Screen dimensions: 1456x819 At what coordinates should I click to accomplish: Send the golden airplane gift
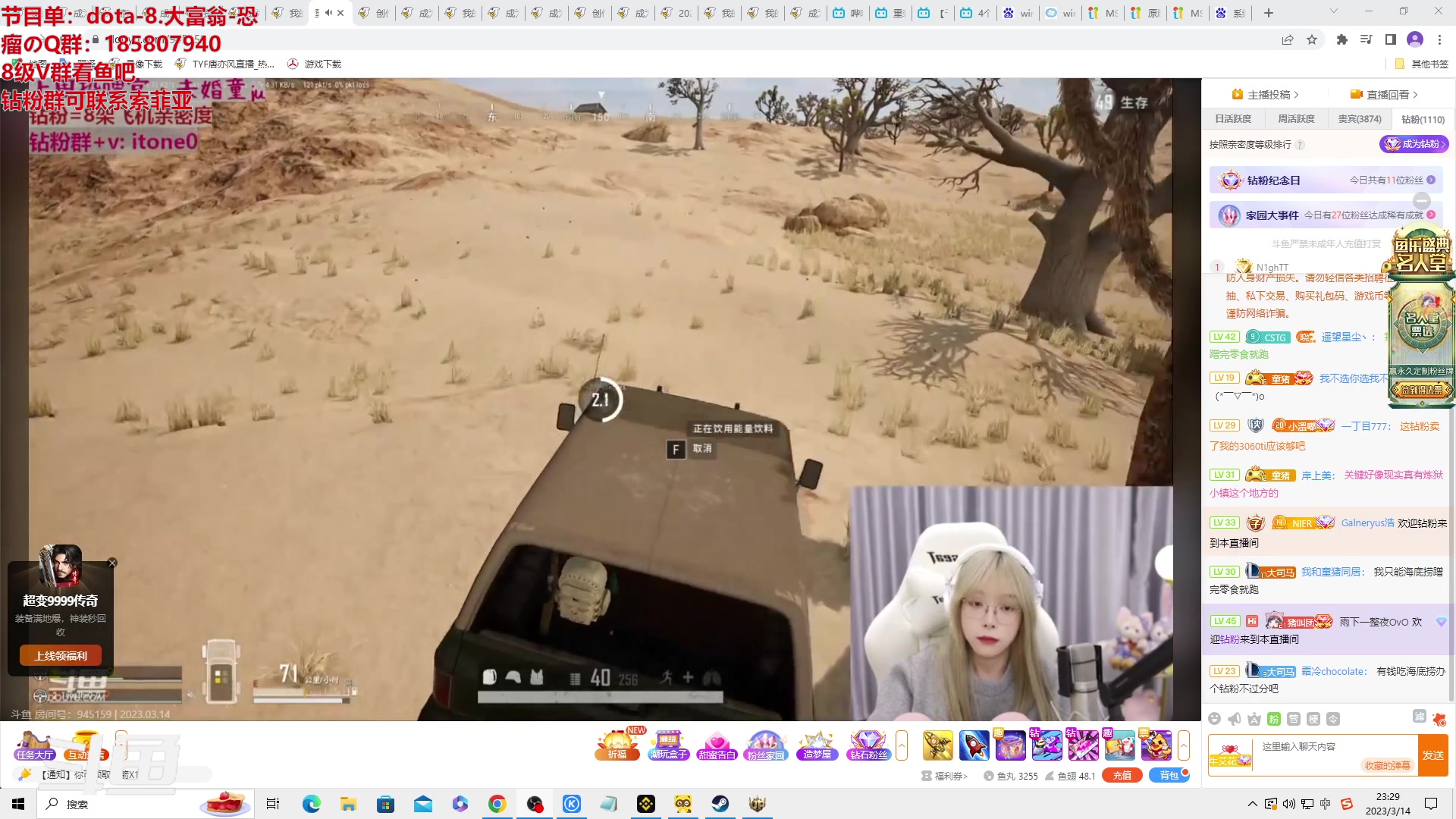pyautogui.click(x=938, y=745)
